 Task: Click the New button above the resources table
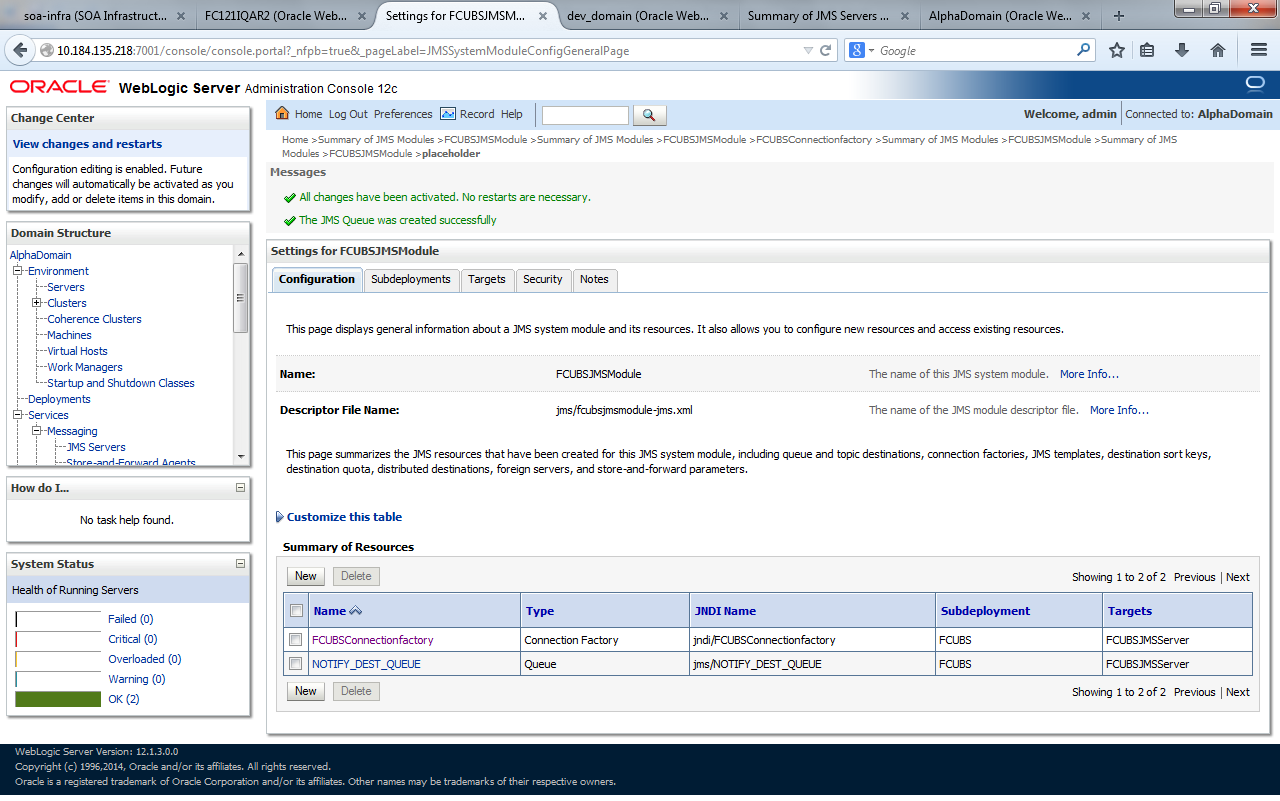[x=306, y=577]
